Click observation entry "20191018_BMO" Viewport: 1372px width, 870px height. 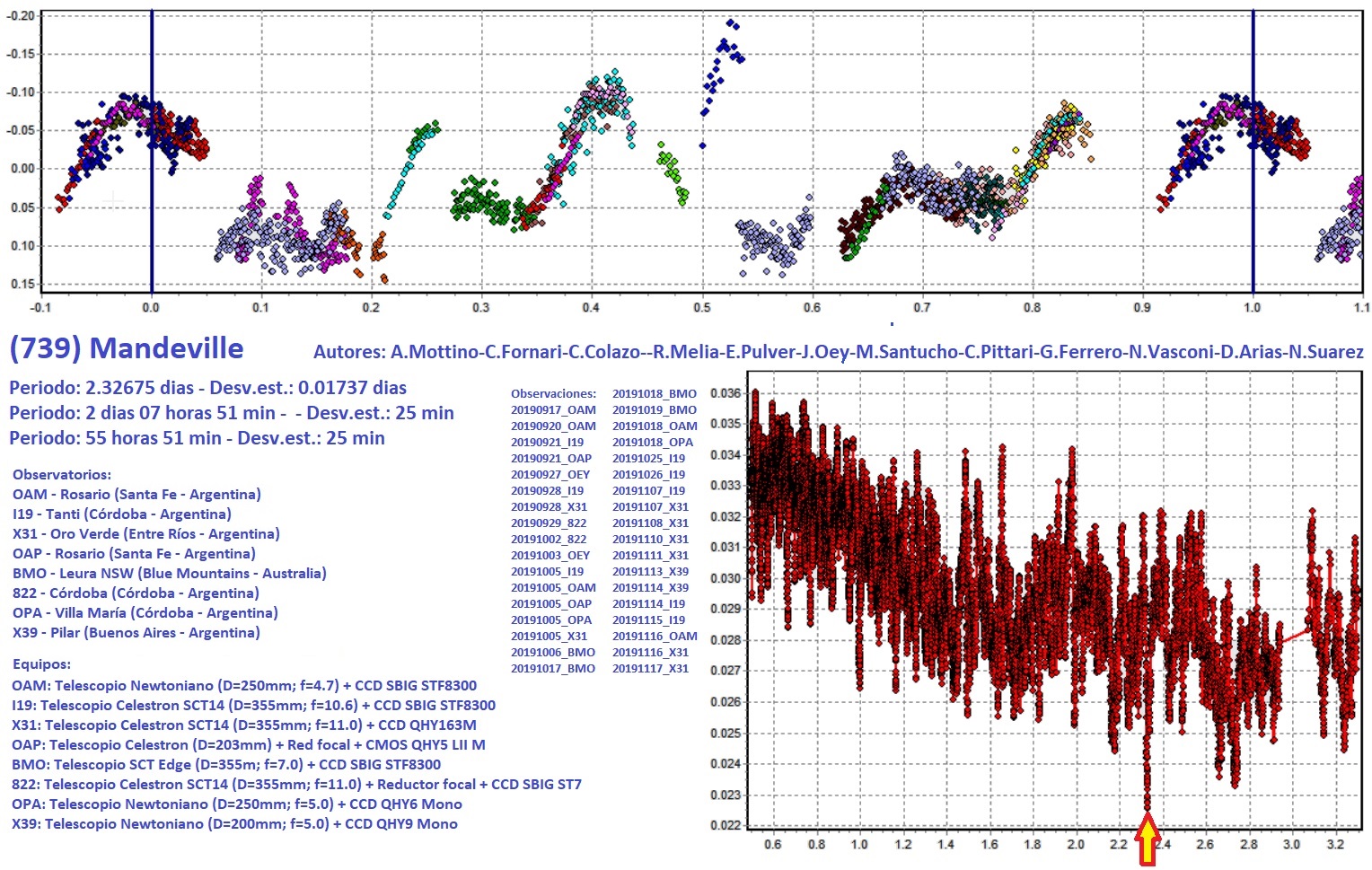click(655, 393)
